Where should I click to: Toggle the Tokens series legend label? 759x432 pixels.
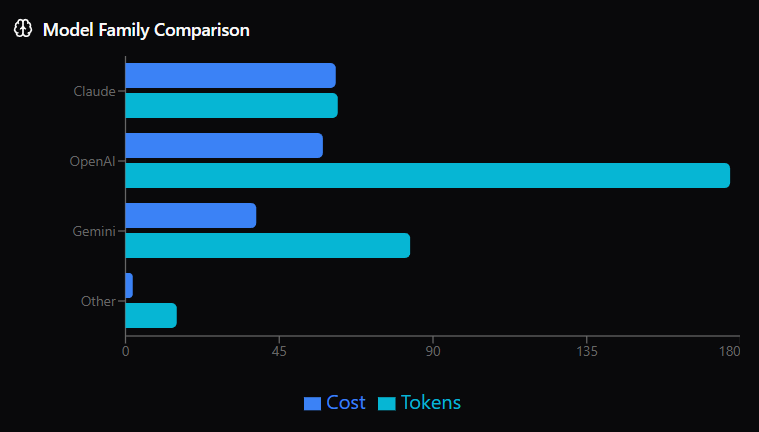click(x=430, y=403)
